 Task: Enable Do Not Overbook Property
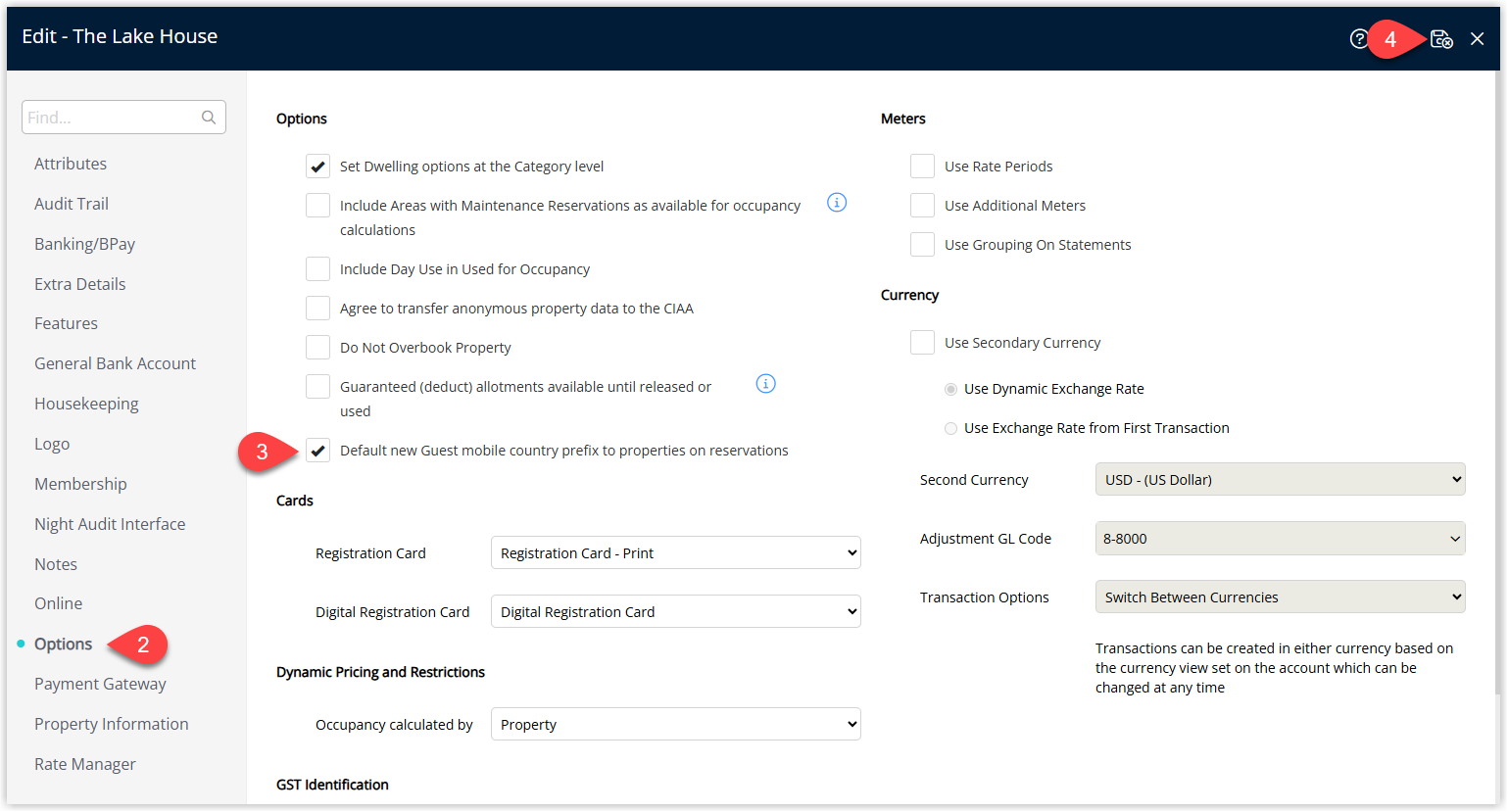pos(317,348)
